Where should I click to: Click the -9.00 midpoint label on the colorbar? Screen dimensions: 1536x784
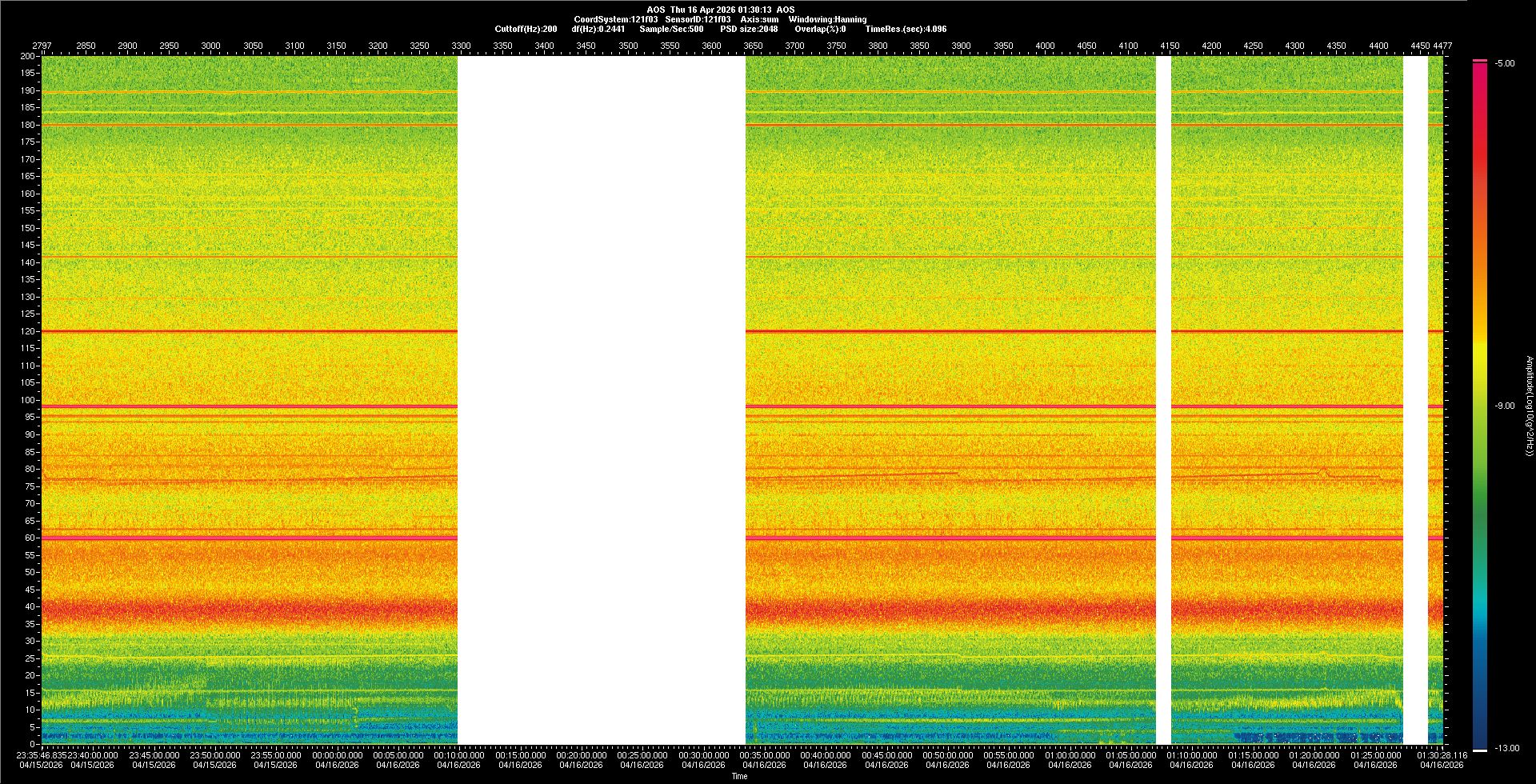[x=1504, y=406]
